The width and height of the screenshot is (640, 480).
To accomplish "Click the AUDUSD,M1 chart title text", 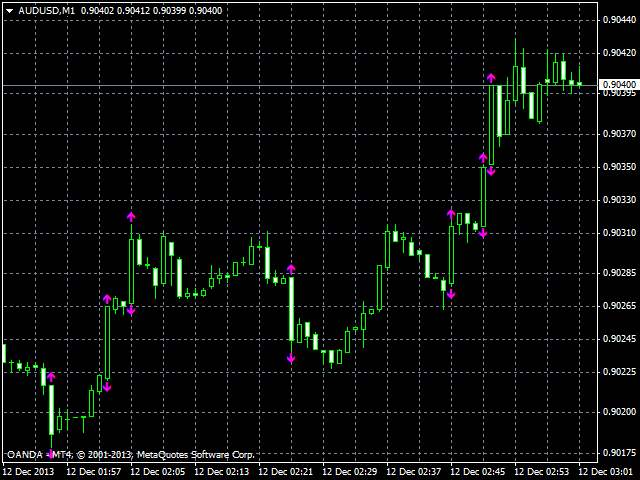I will click(x=46, y=10).
